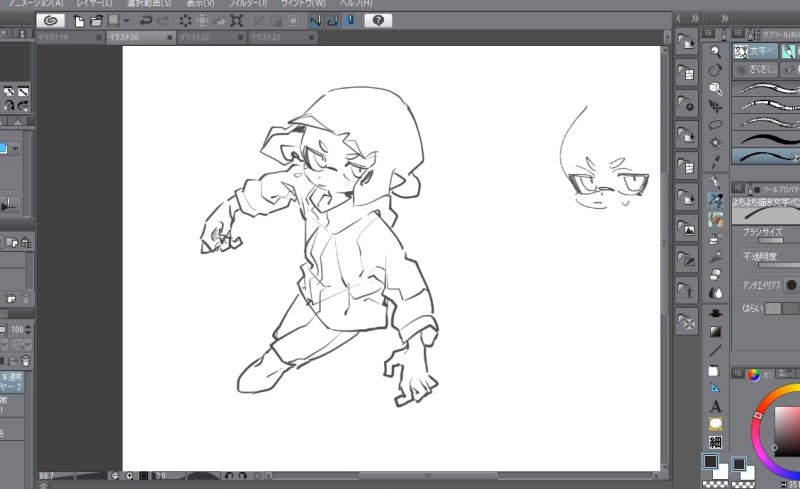This screenshot has width=800, height=489.
Task: Click the Fill bucket icon in command bar
Action: (219, 21)
